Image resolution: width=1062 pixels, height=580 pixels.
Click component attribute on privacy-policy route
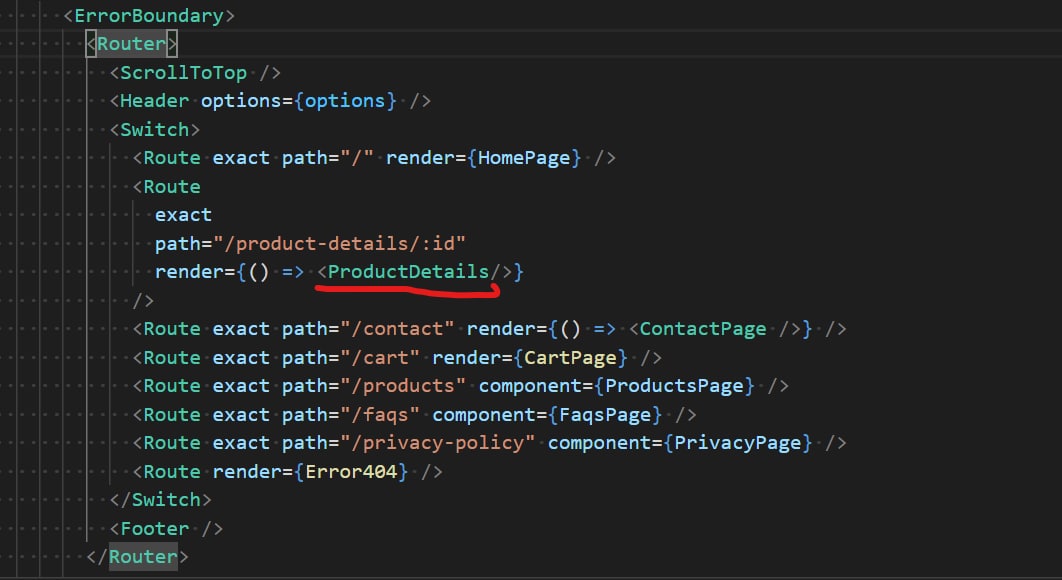coord(599,442)
